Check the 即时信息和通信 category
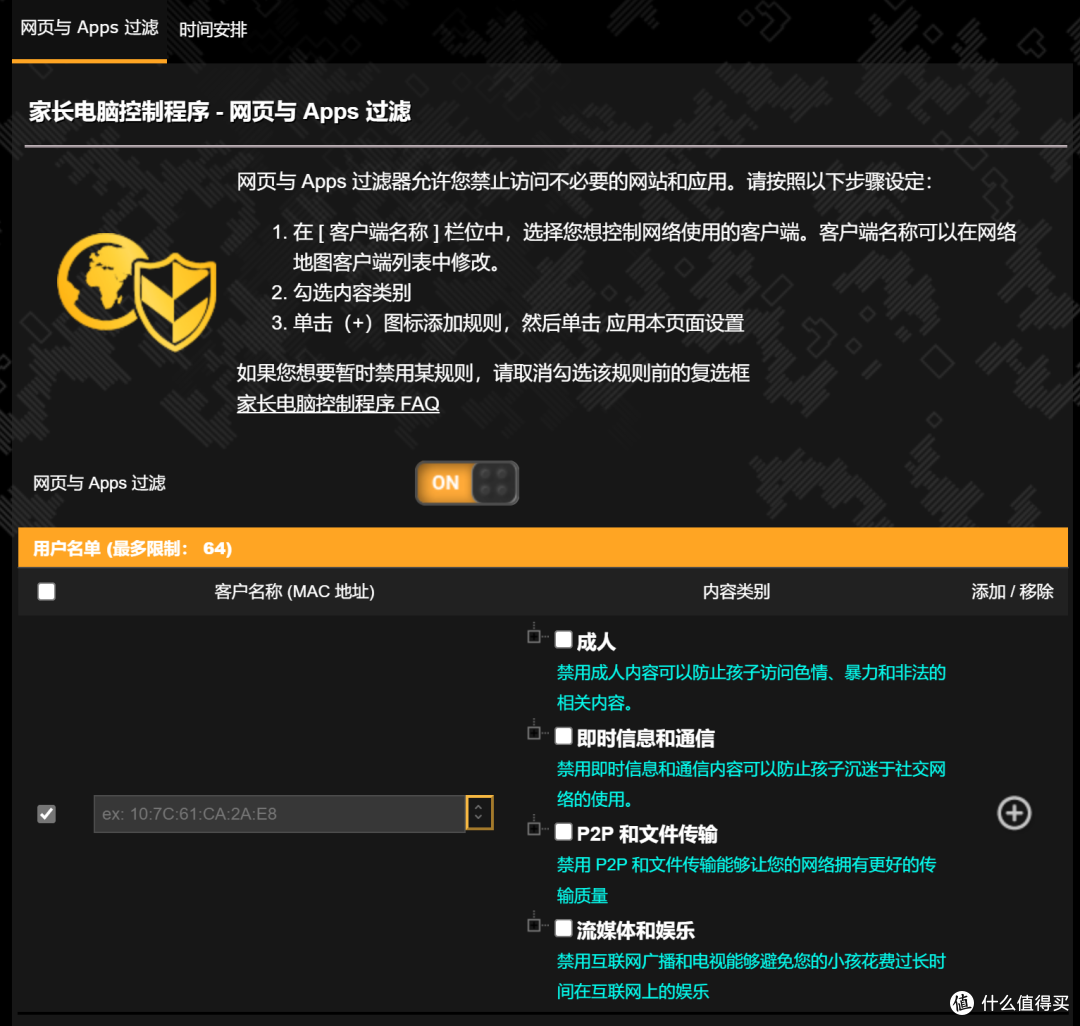Screen dimensions: 1080x1026 (563, 736)
